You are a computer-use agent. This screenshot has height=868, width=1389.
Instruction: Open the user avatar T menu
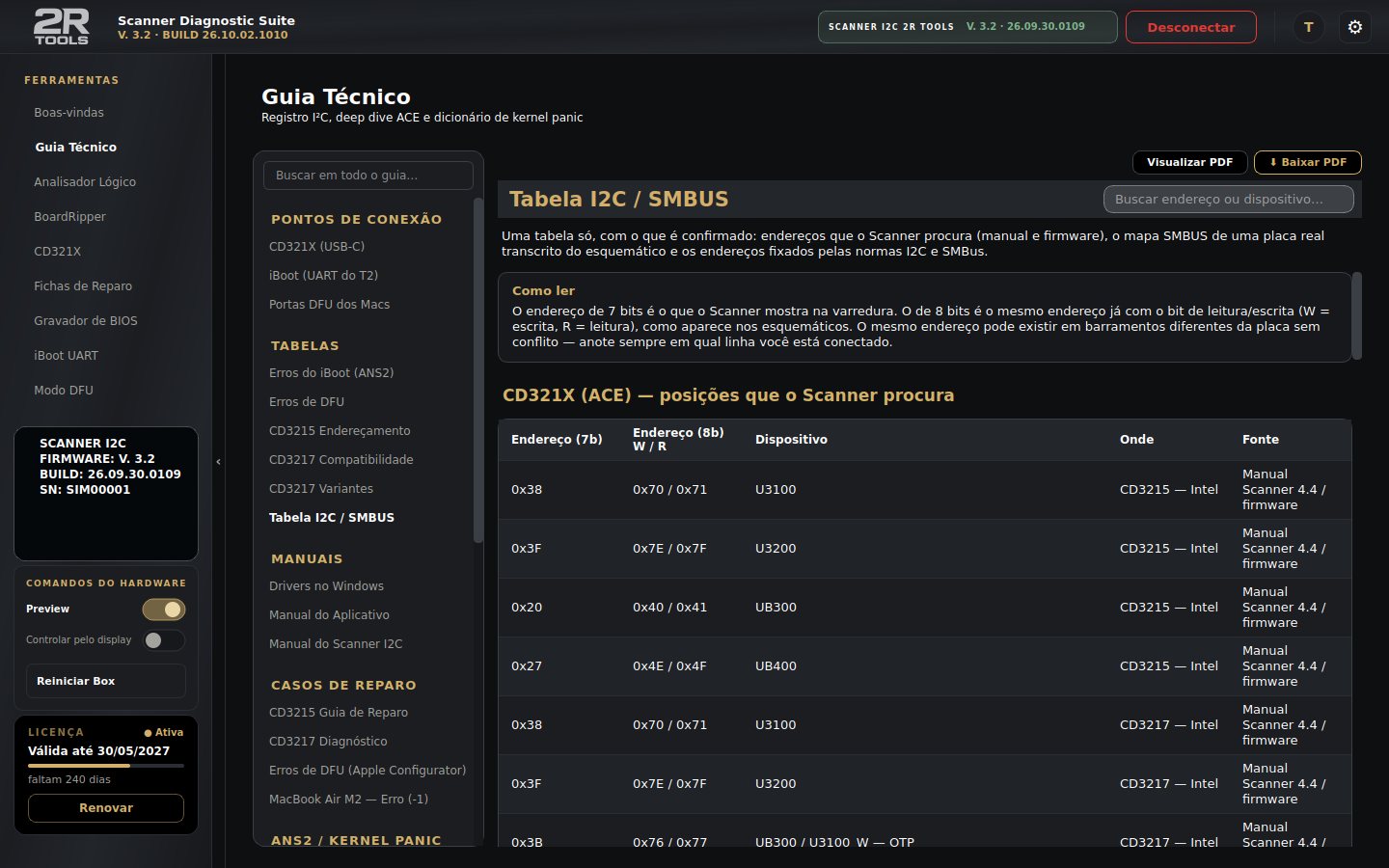pyautogui.click(x=1308, y=27)
